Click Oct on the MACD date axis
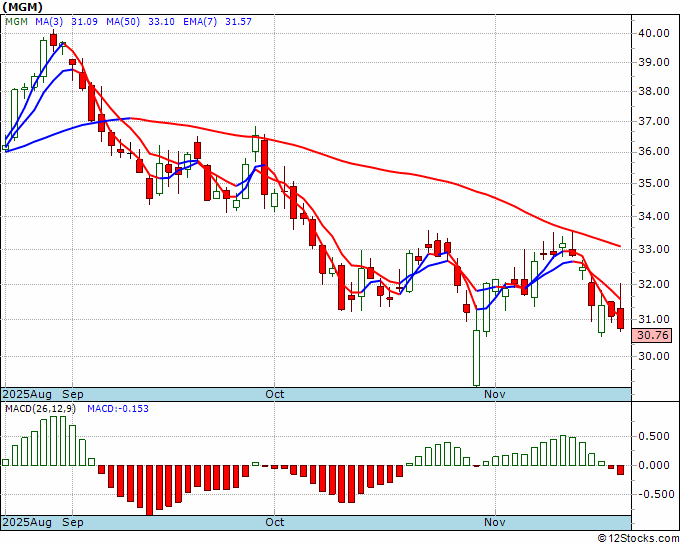680x546 pixels. [275, 522]
